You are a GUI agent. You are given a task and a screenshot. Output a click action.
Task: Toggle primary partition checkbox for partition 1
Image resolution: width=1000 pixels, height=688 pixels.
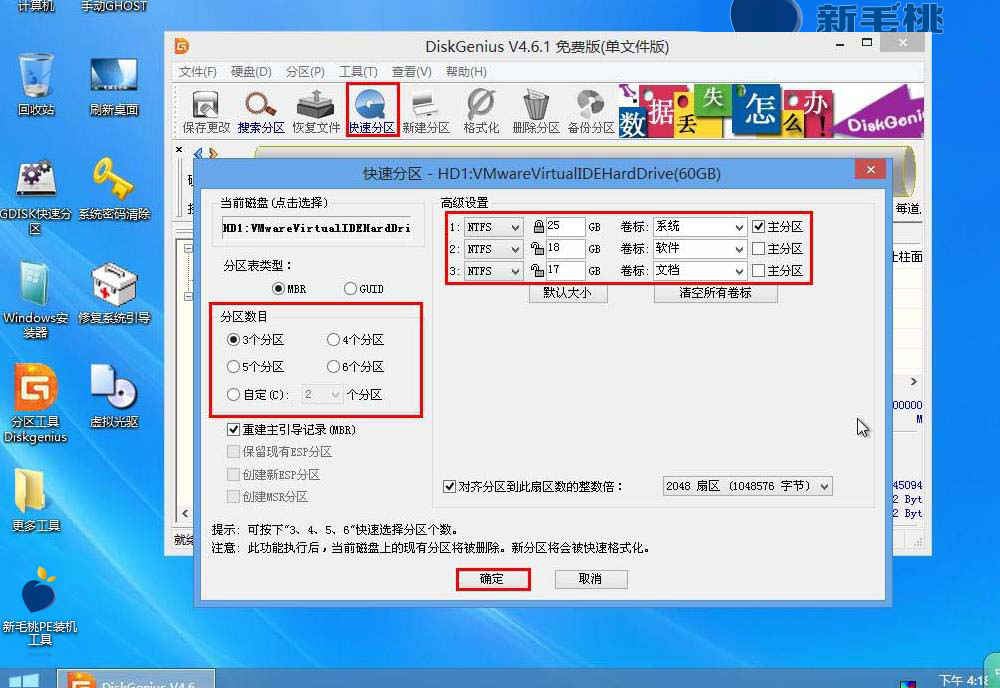(x=758, y=226)
